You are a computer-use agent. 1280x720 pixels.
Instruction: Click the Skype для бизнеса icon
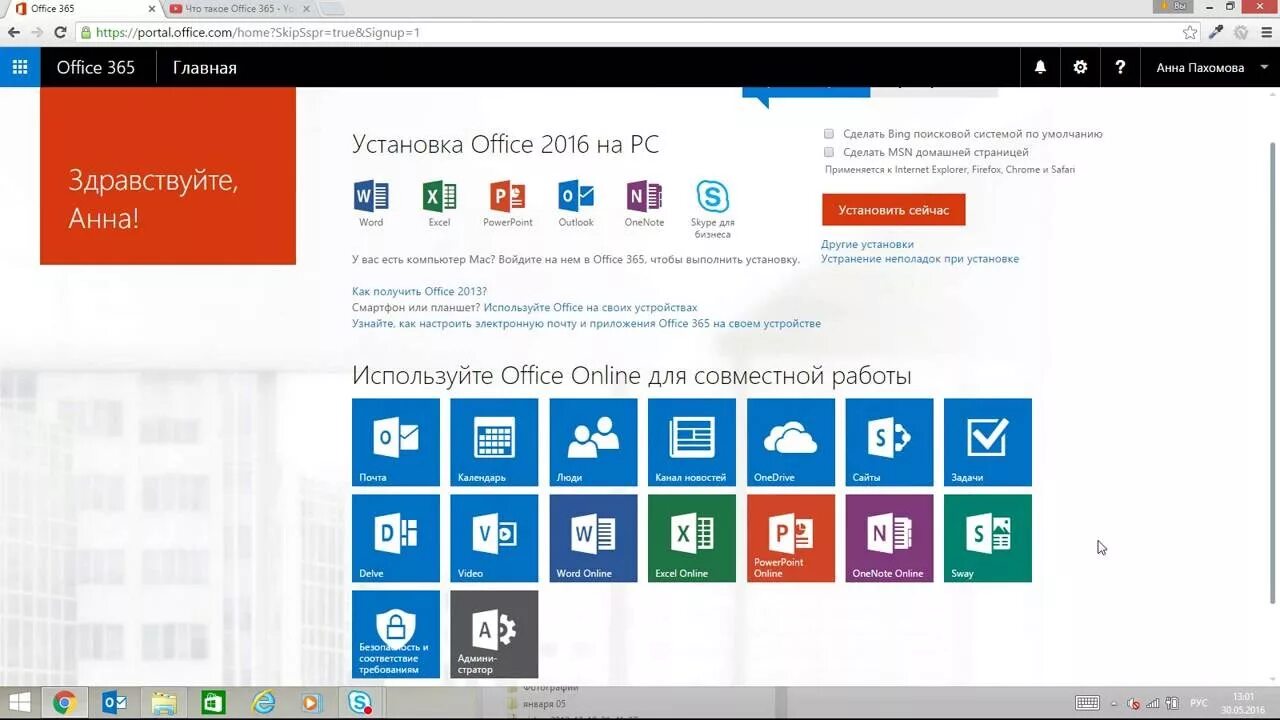712,196
